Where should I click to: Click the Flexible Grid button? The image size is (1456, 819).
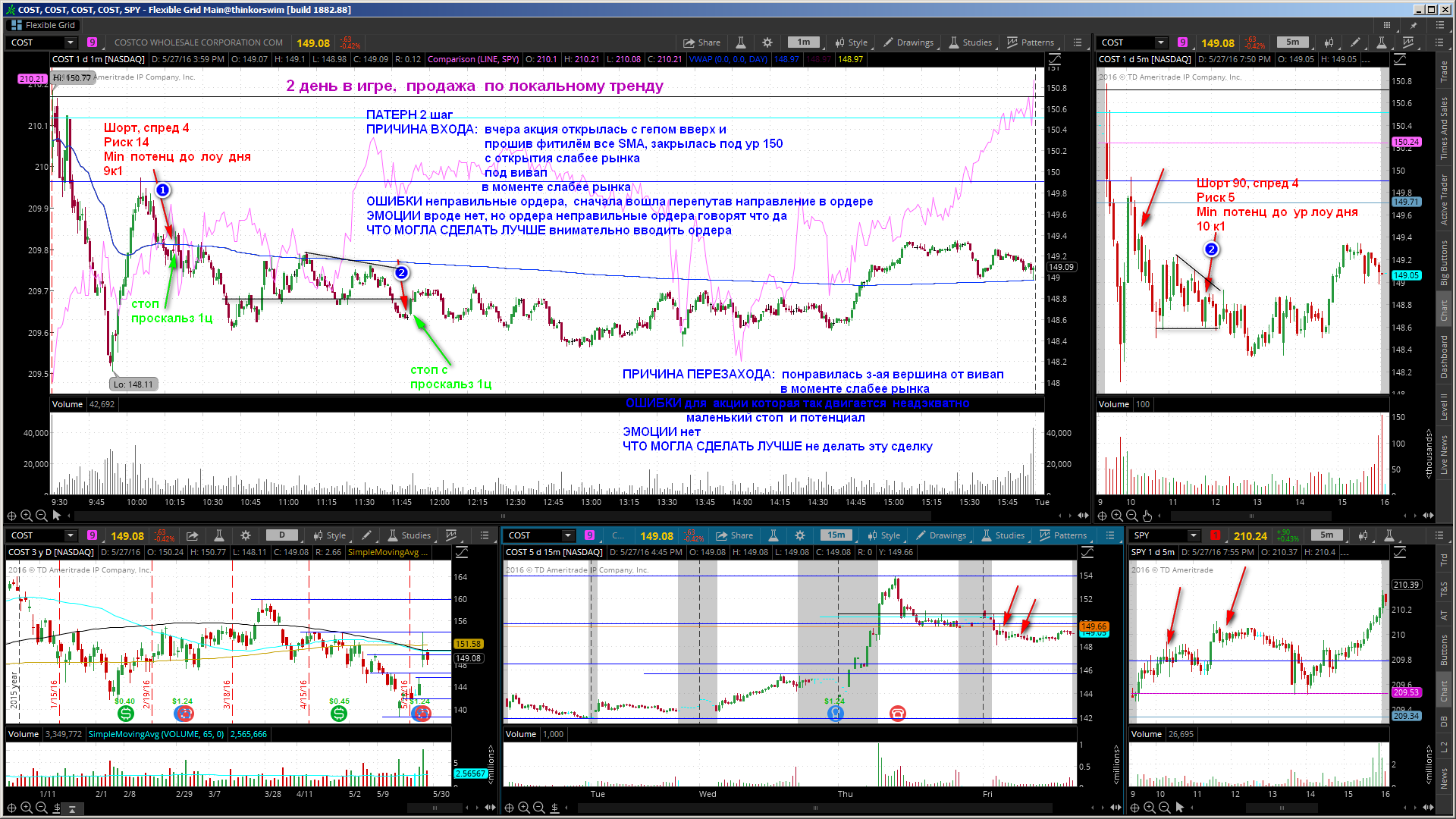click(44, 25)
